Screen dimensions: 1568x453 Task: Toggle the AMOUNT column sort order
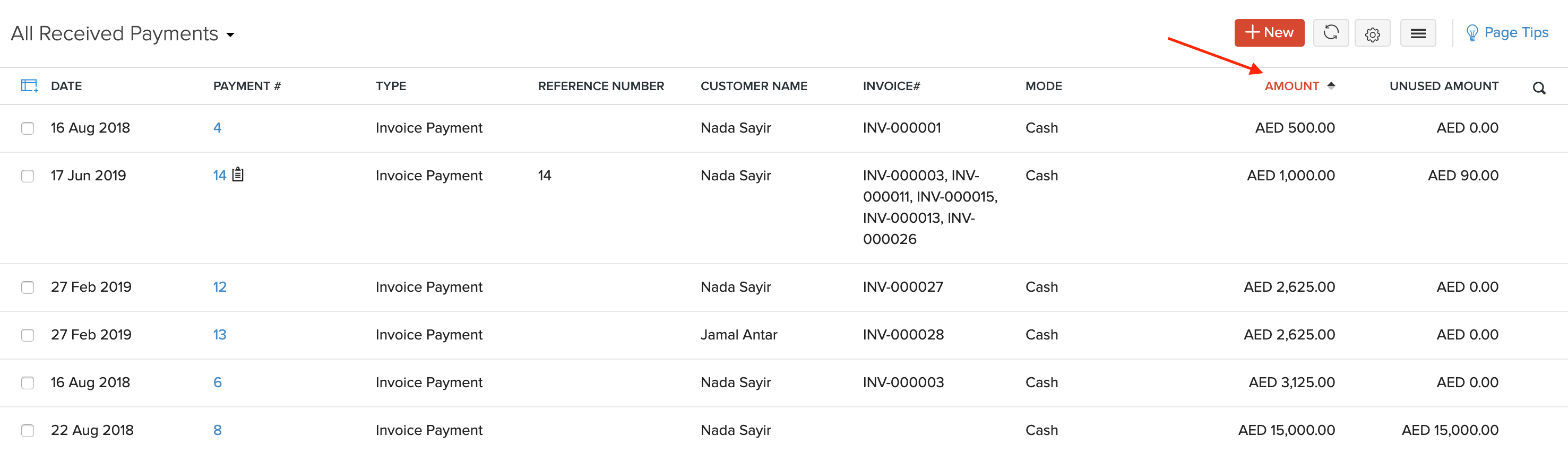1293,86
